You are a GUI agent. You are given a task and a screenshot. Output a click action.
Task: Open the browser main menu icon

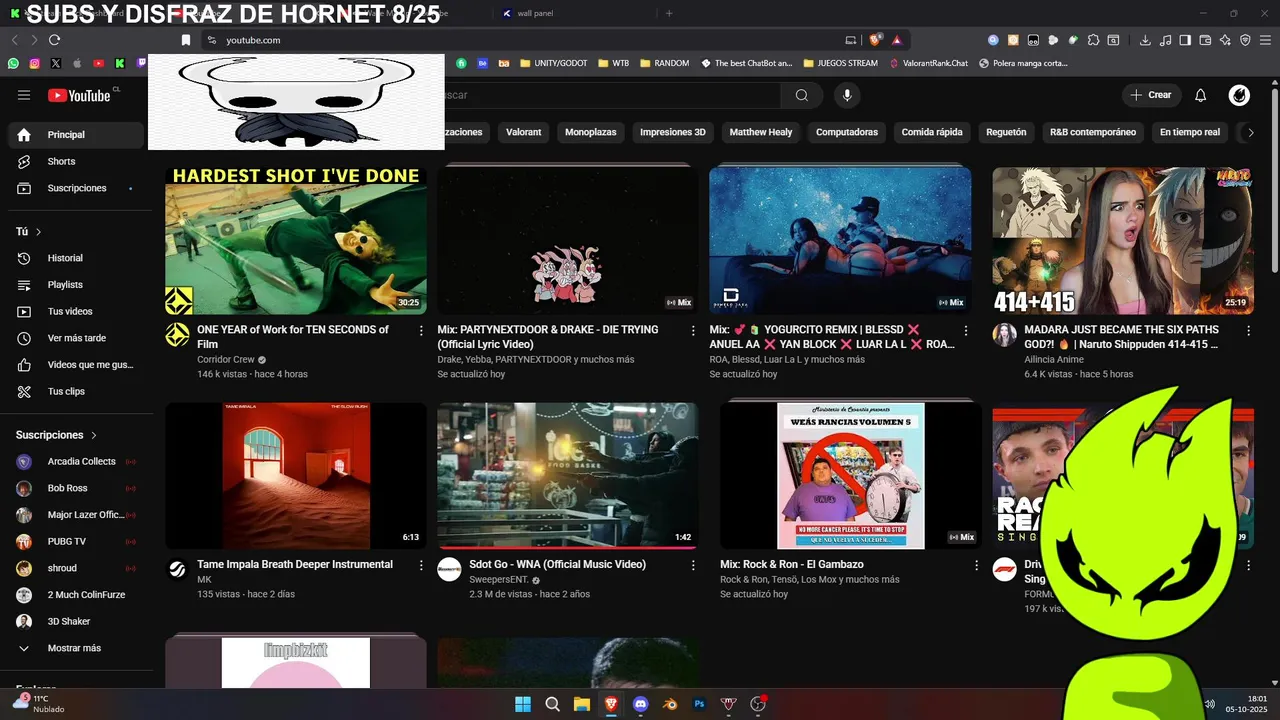coord(1265,40)
